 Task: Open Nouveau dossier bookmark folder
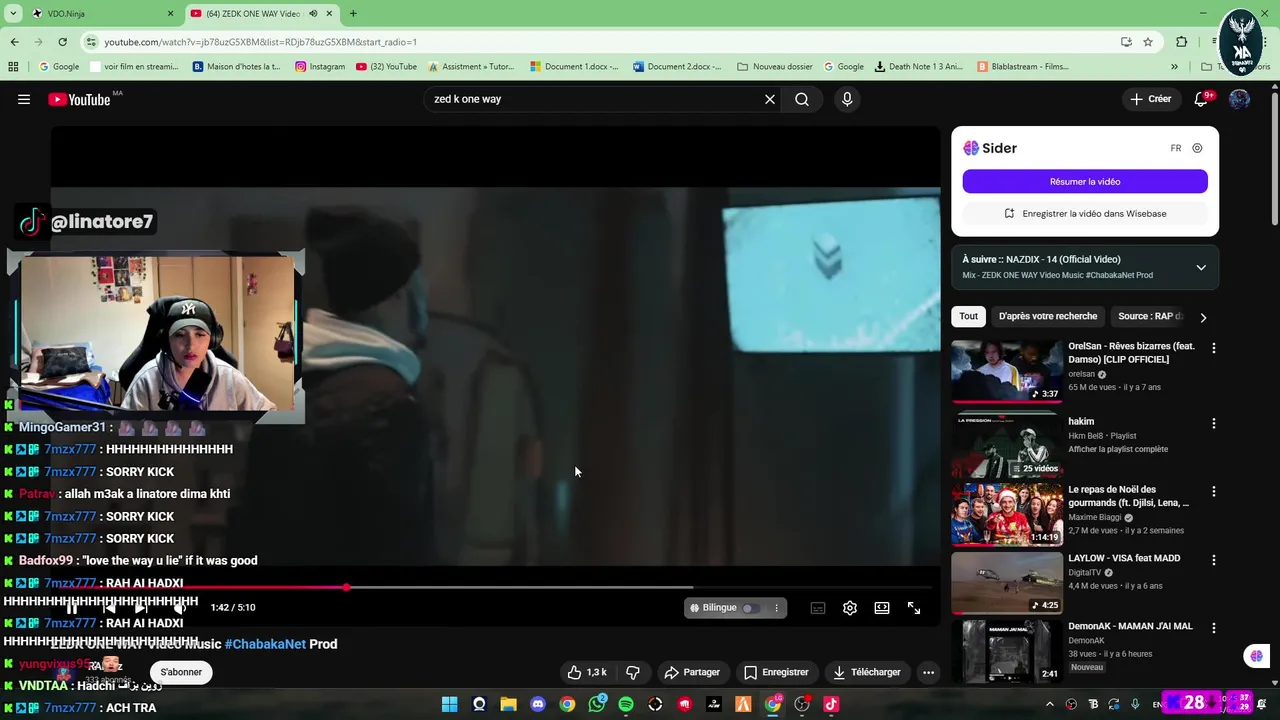click(775, 67)
